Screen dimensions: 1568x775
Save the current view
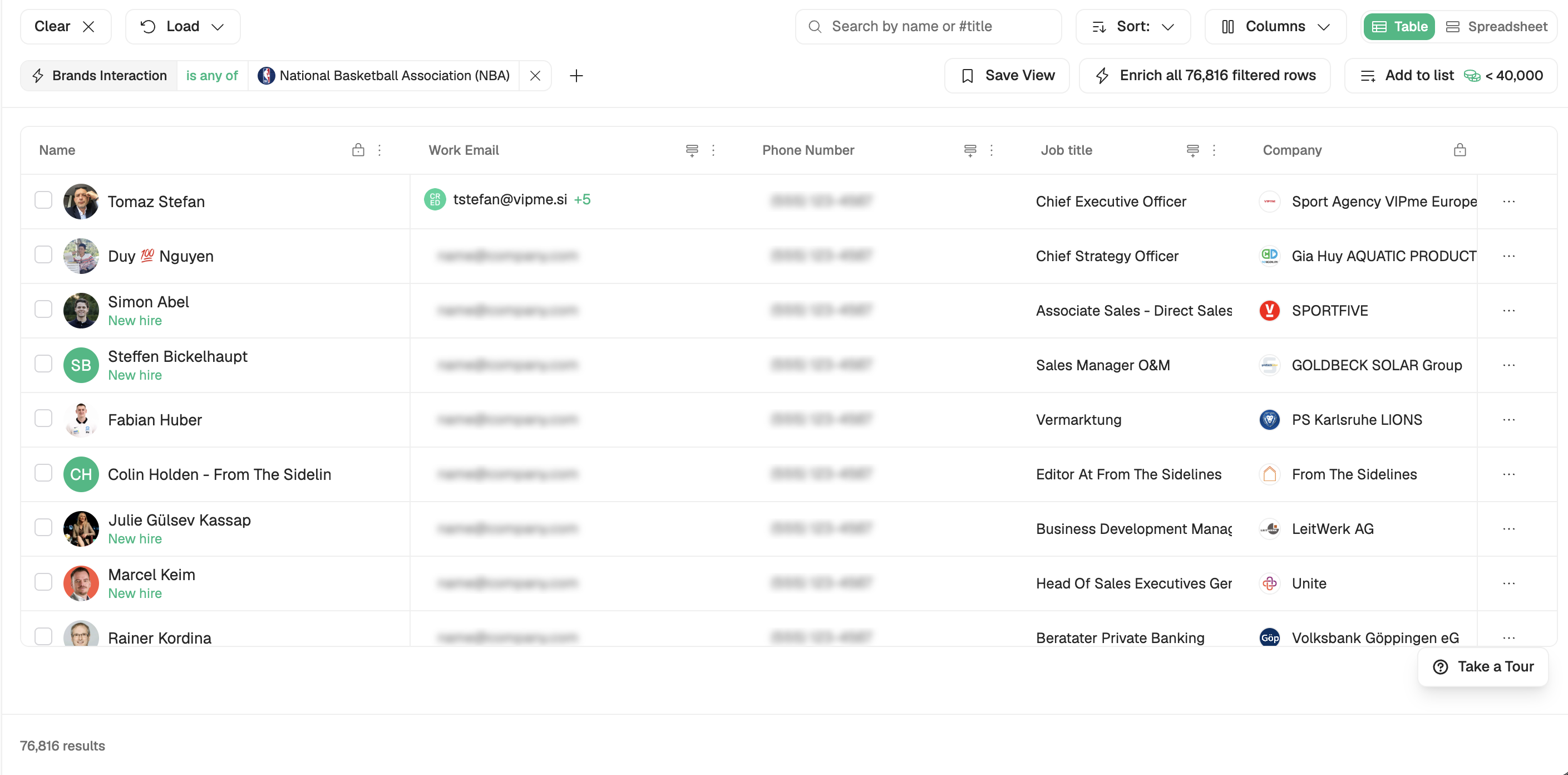point(1007,76)
